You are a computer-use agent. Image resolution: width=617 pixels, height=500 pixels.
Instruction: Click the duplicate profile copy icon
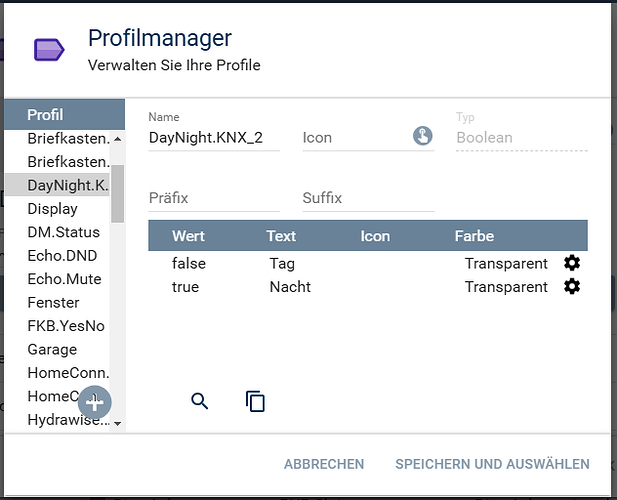tap(255, 401)
